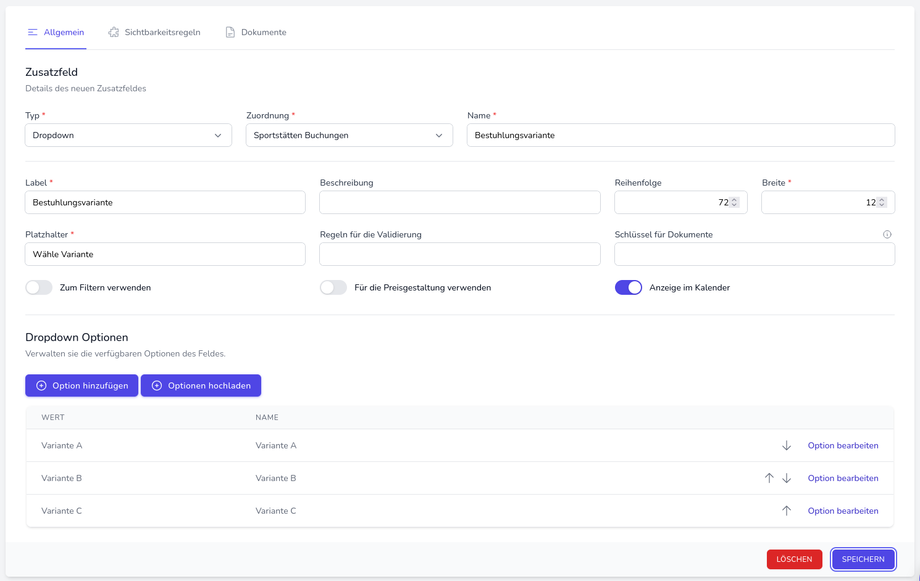Click the Löschen button
The height and width of the screenshot is (581, 920).
[794, 559]
